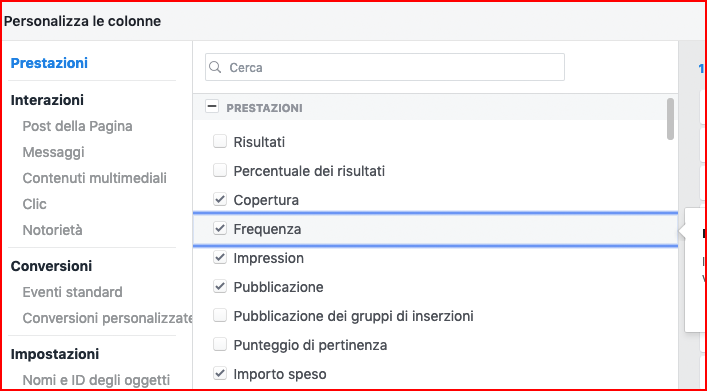Check the Risultati checkbox
Image resolution: width=707 pixels, height=391 pixels.
[220, 142]
